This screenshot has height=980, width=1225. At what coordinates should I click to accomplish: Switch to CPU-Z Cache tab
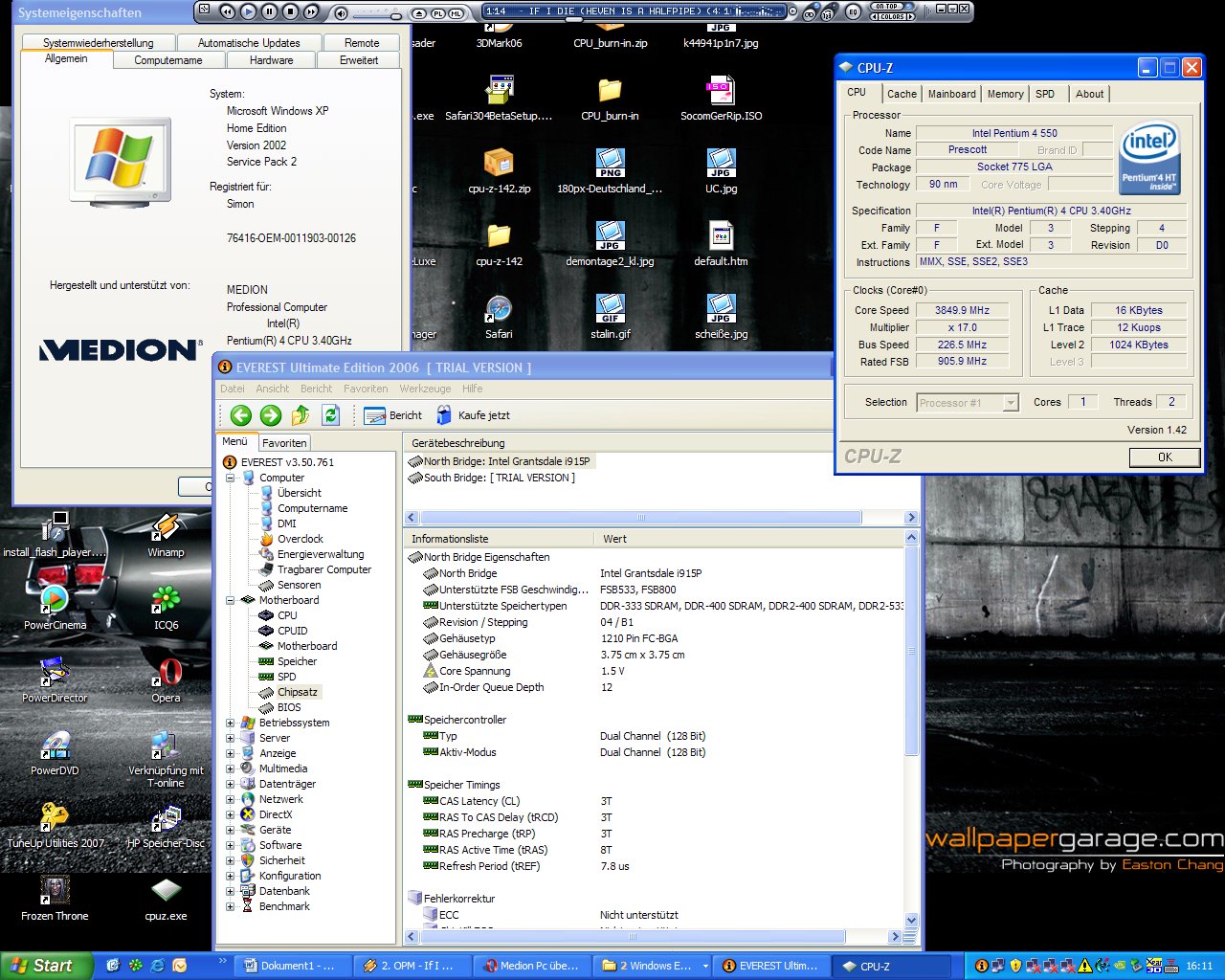902,94
